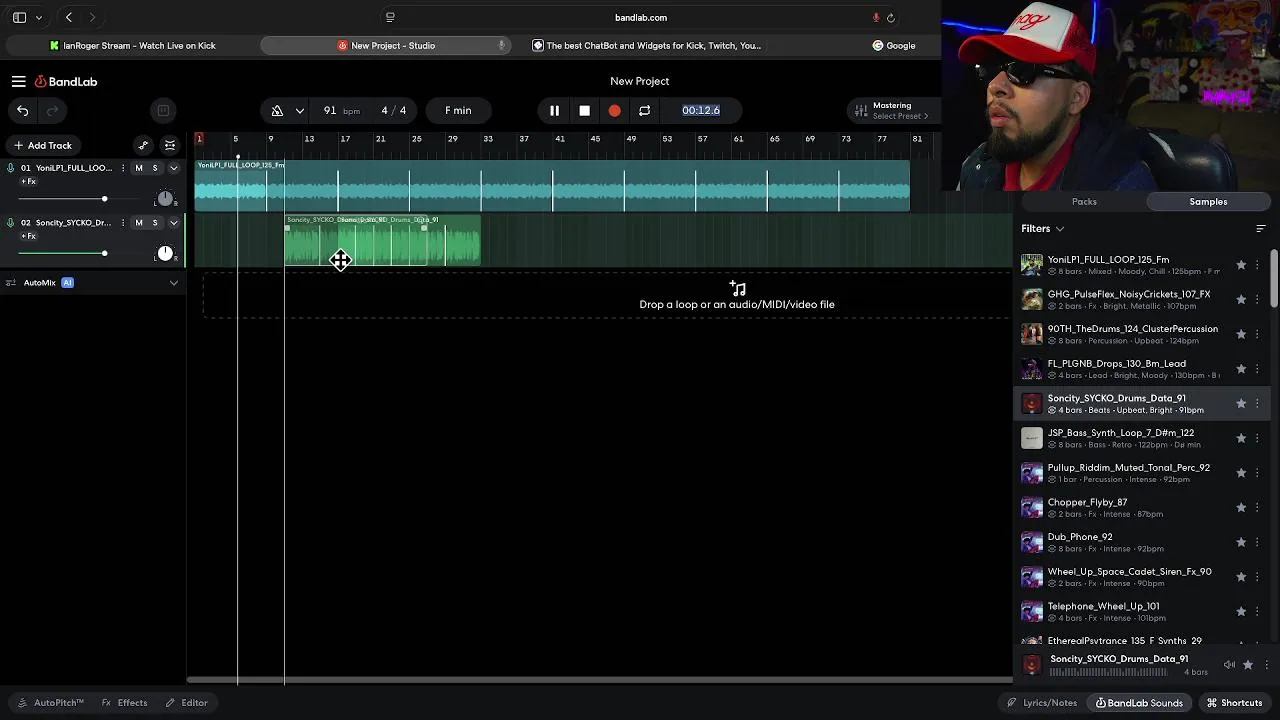The image size is (1280, 720).
Task: Add Fx to track 02
Action: pyautogui.click(x=28, y=237)
